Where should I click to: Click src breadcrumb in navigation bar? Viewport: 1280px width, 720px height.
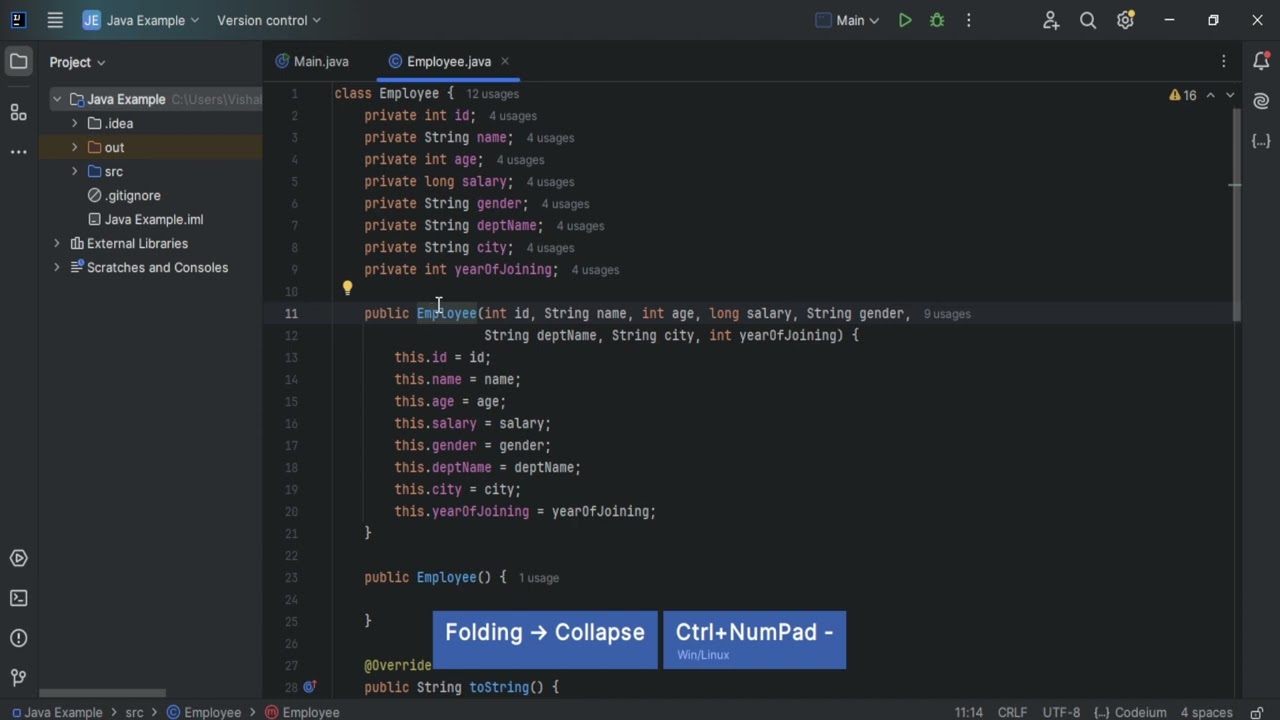coord(134,712)
